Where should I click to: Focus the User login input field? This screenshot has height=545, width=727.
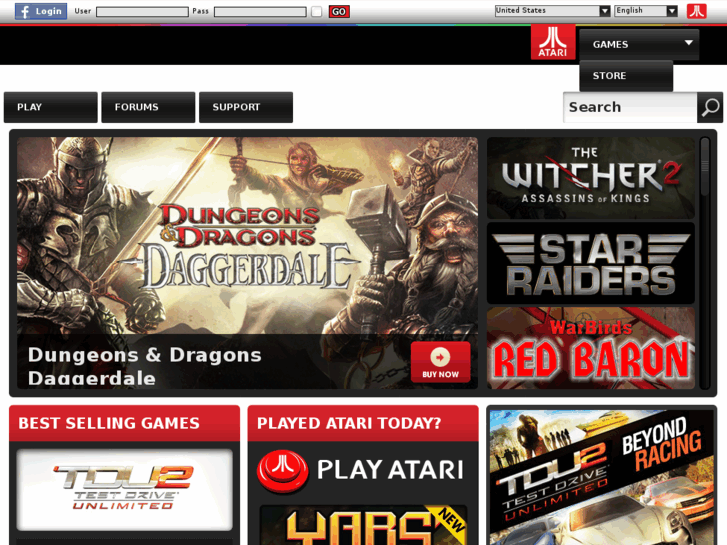coord(142,12)
